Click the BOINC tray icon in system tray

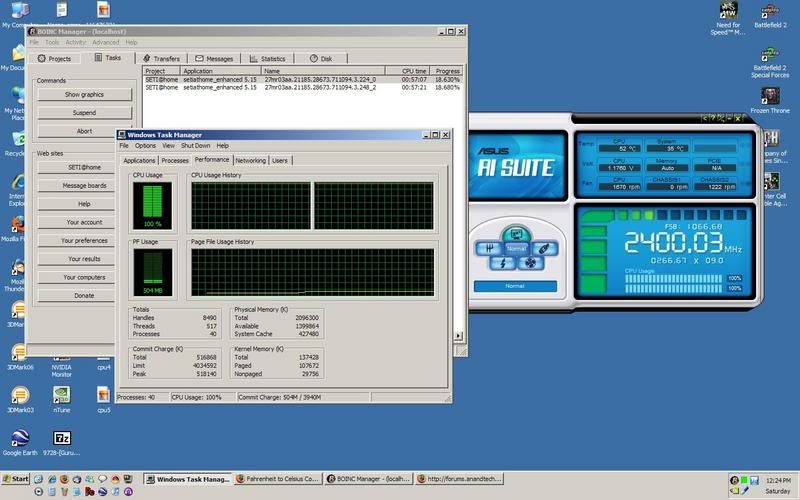(x=734, y=480)
